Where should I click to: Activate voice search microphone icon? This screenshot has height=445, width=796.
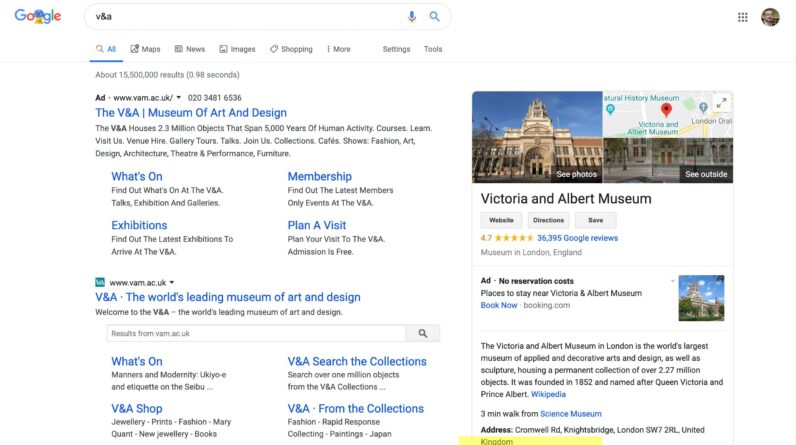412,16
